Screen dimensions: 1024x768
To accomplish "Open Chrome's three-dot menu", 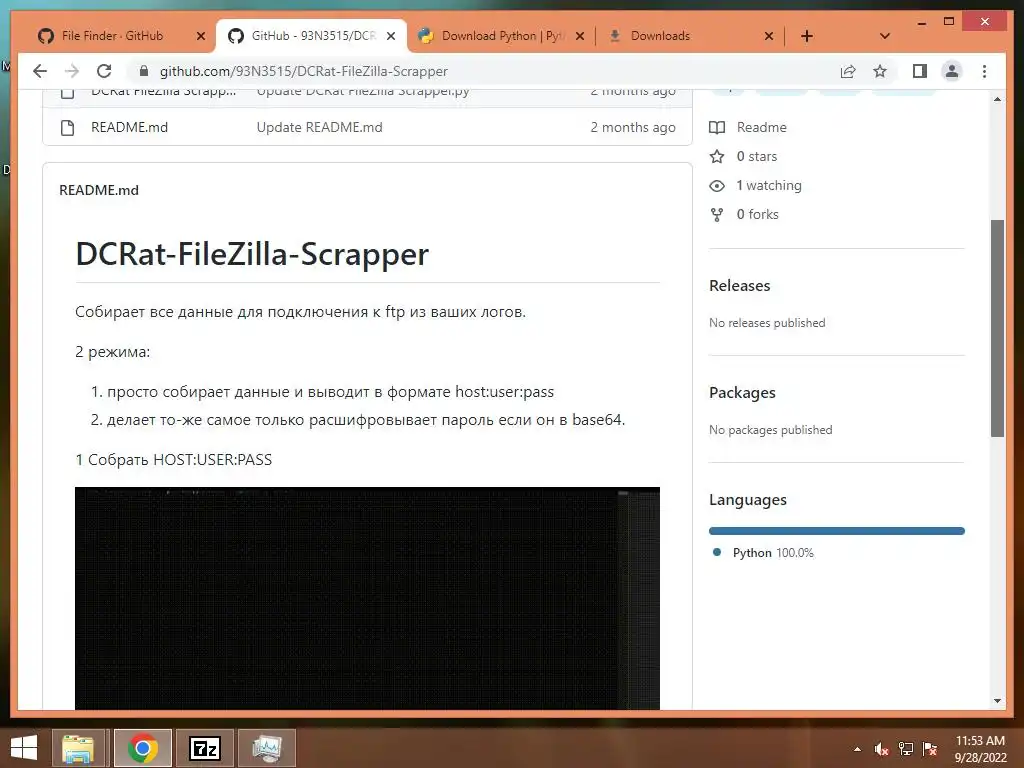I will 984,71.
